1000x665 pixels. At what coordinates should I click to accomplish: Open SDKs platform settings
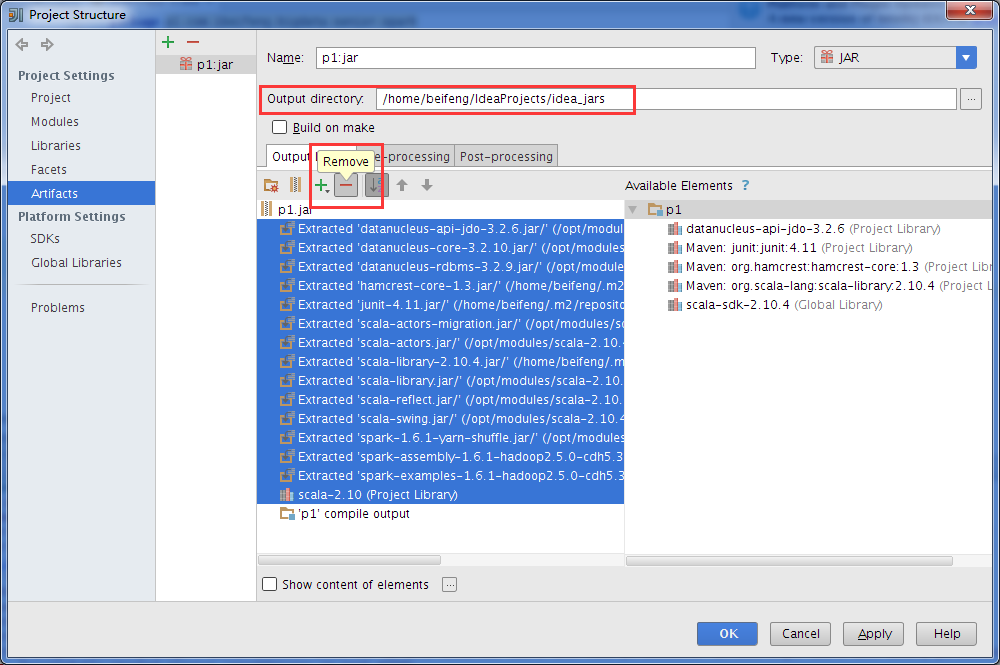(45, 238)
